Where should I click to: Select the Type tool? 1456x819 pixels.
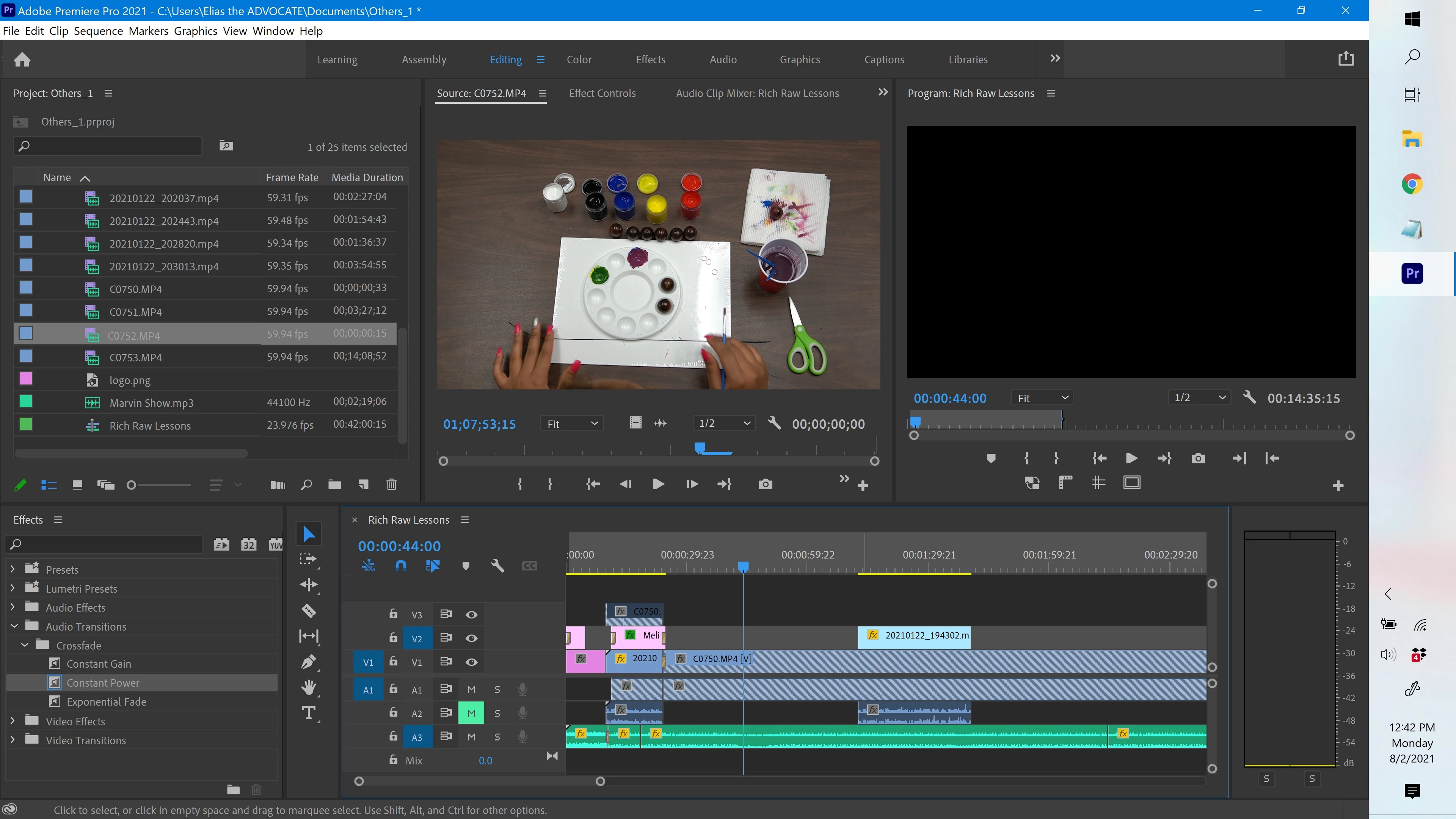tap(309, 713)
